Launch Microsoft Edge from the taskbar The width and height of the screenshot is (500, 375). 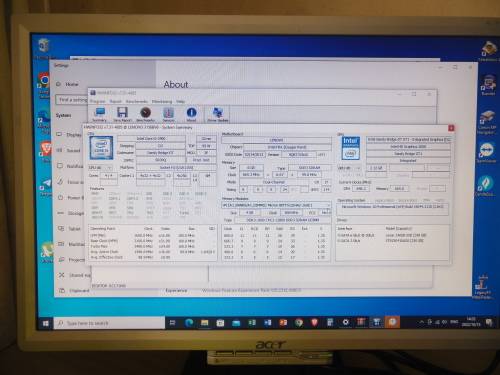pyautogui.click(x=189, y=323)
